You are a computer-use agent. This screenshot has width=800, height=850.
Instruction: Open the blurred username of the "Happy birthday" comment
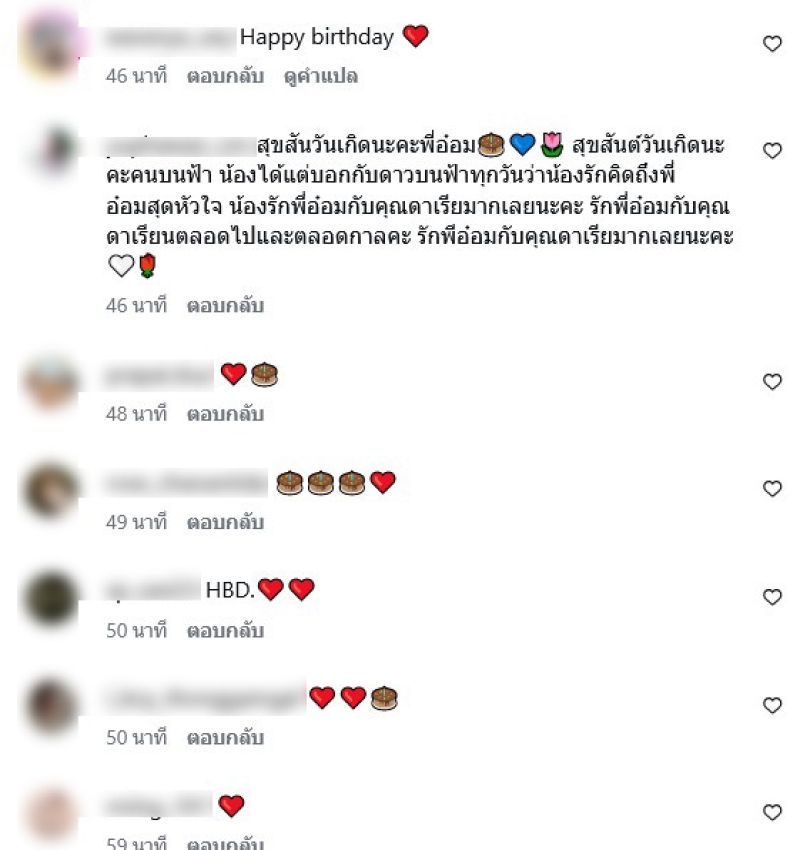[169, 39]
